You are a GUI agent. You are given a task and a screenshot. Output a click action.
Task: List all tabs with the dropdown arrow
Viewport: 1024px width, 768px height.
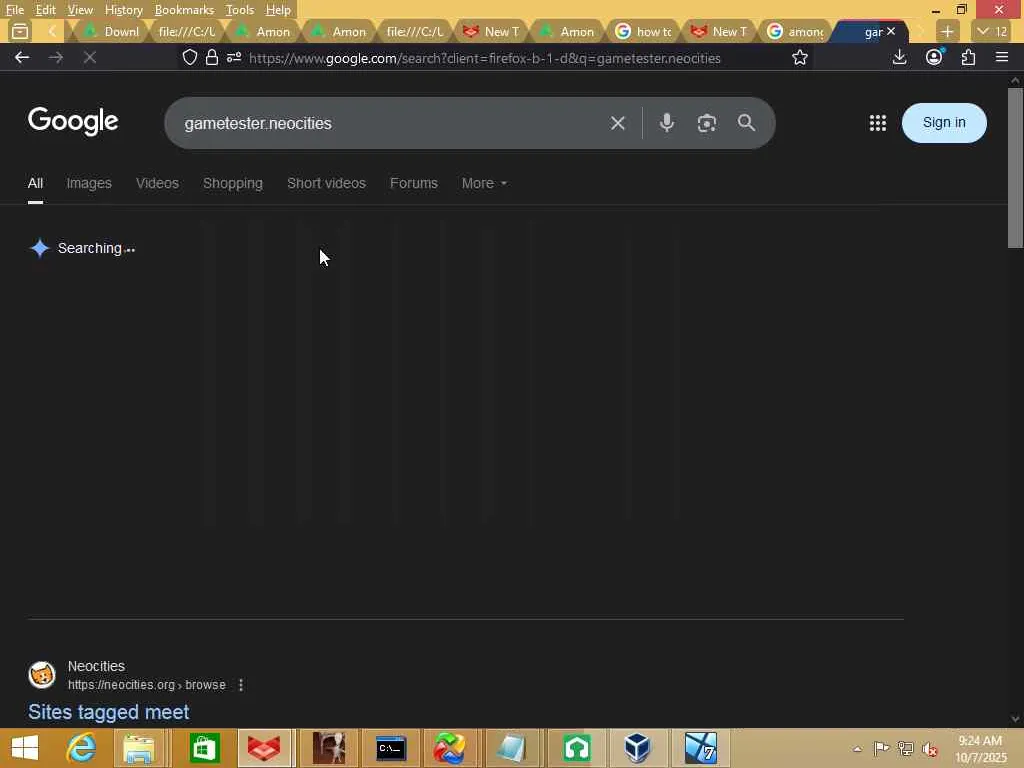[991, 31]
